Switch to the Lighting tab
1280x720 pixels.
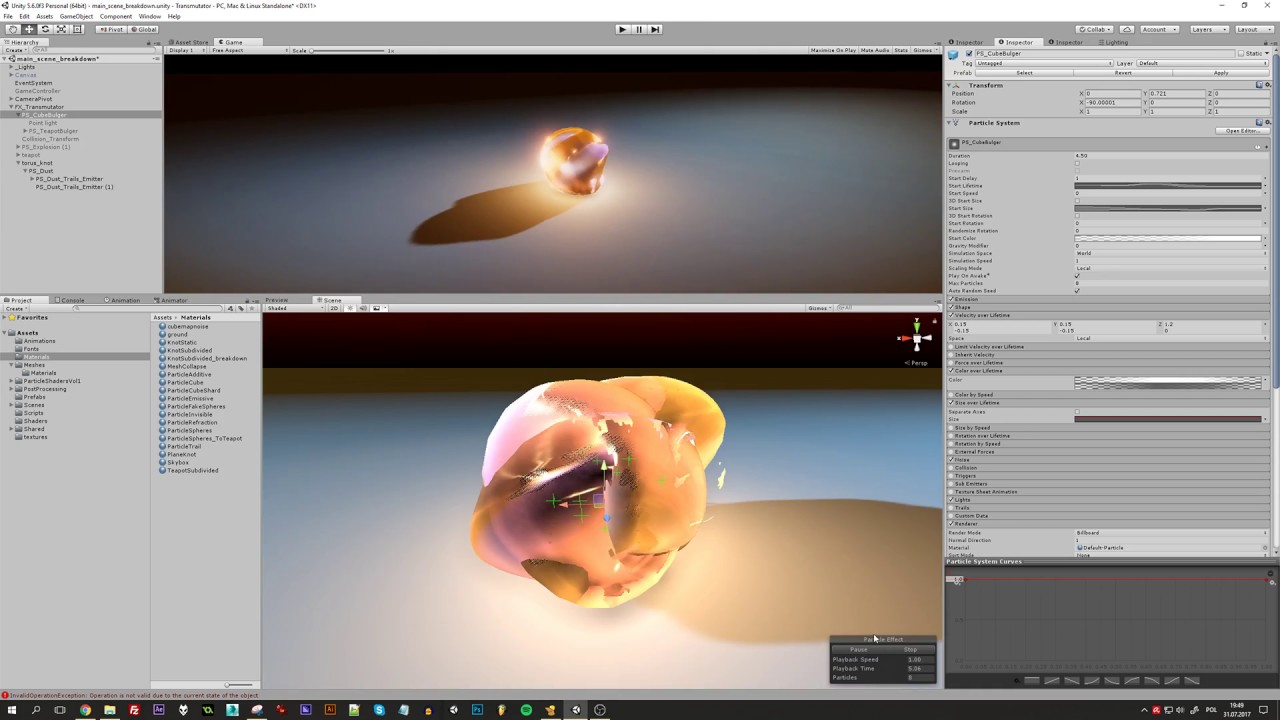coord(1114,42)
